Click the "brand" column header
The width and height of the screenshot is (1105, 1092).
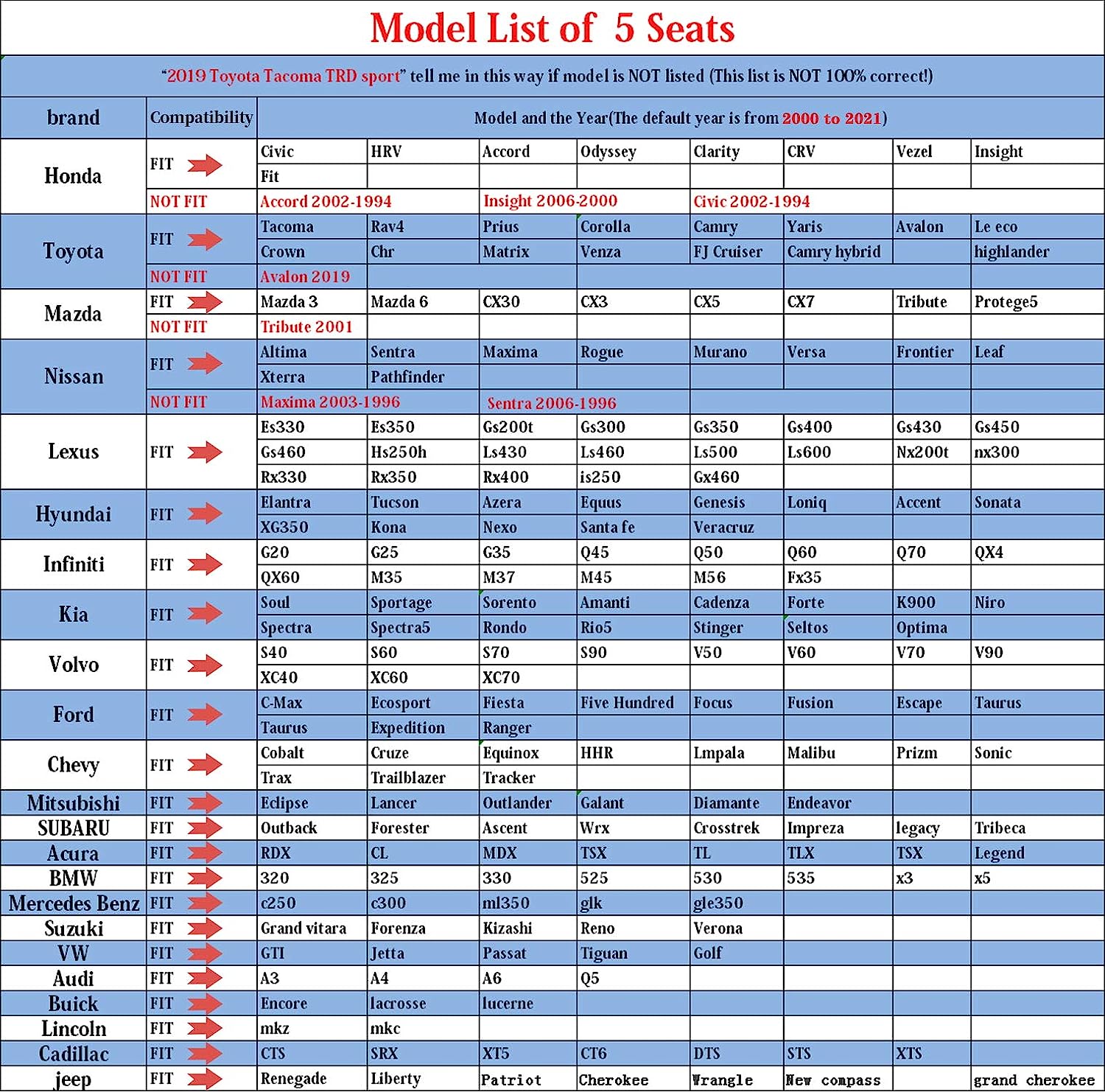coord(73,118)
